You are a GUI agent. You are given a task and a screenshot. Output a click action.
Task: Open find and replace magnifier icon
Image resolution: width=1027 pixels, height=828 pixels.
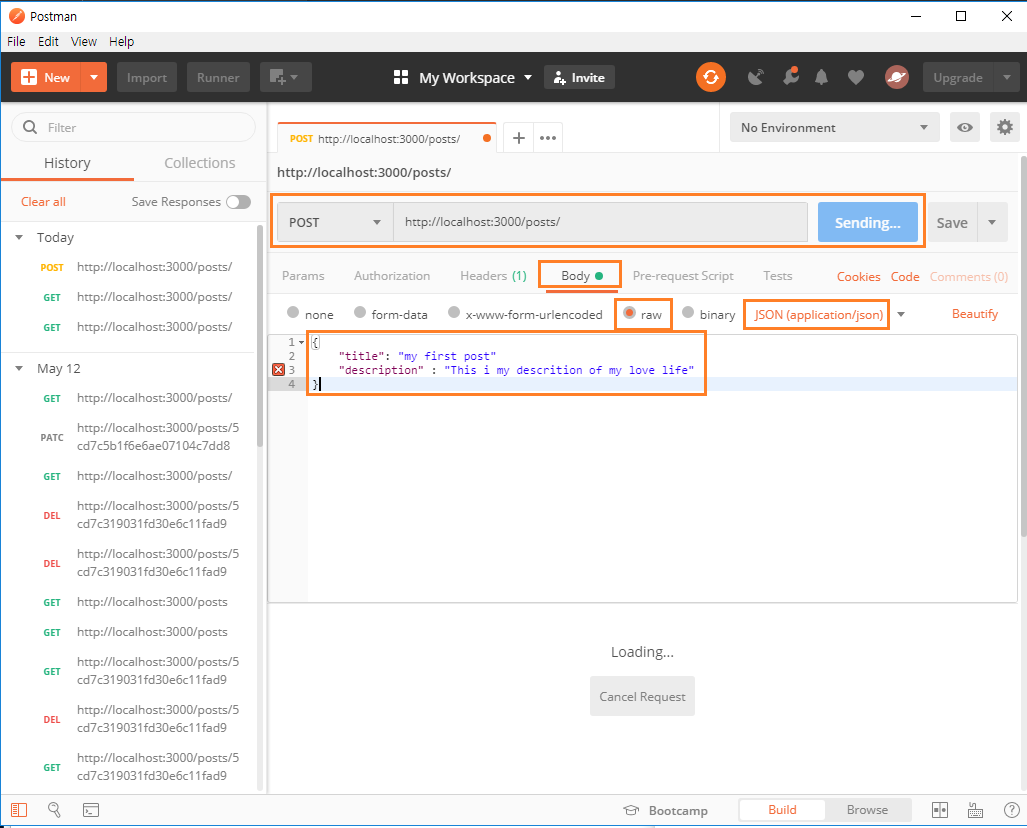pos(54,810)
